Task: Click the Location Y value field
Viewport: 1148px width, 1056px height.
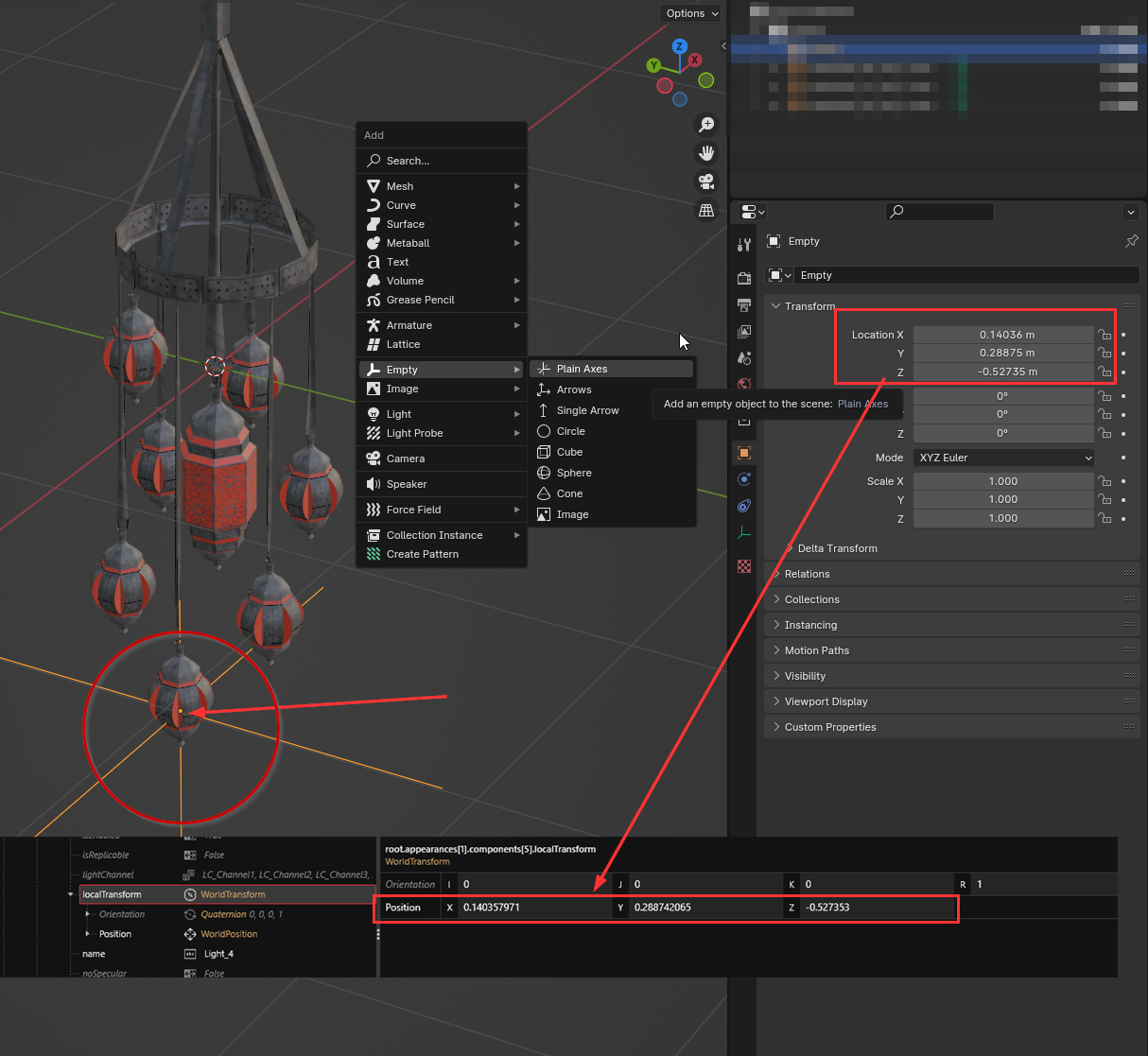Action: point(1003,353)
